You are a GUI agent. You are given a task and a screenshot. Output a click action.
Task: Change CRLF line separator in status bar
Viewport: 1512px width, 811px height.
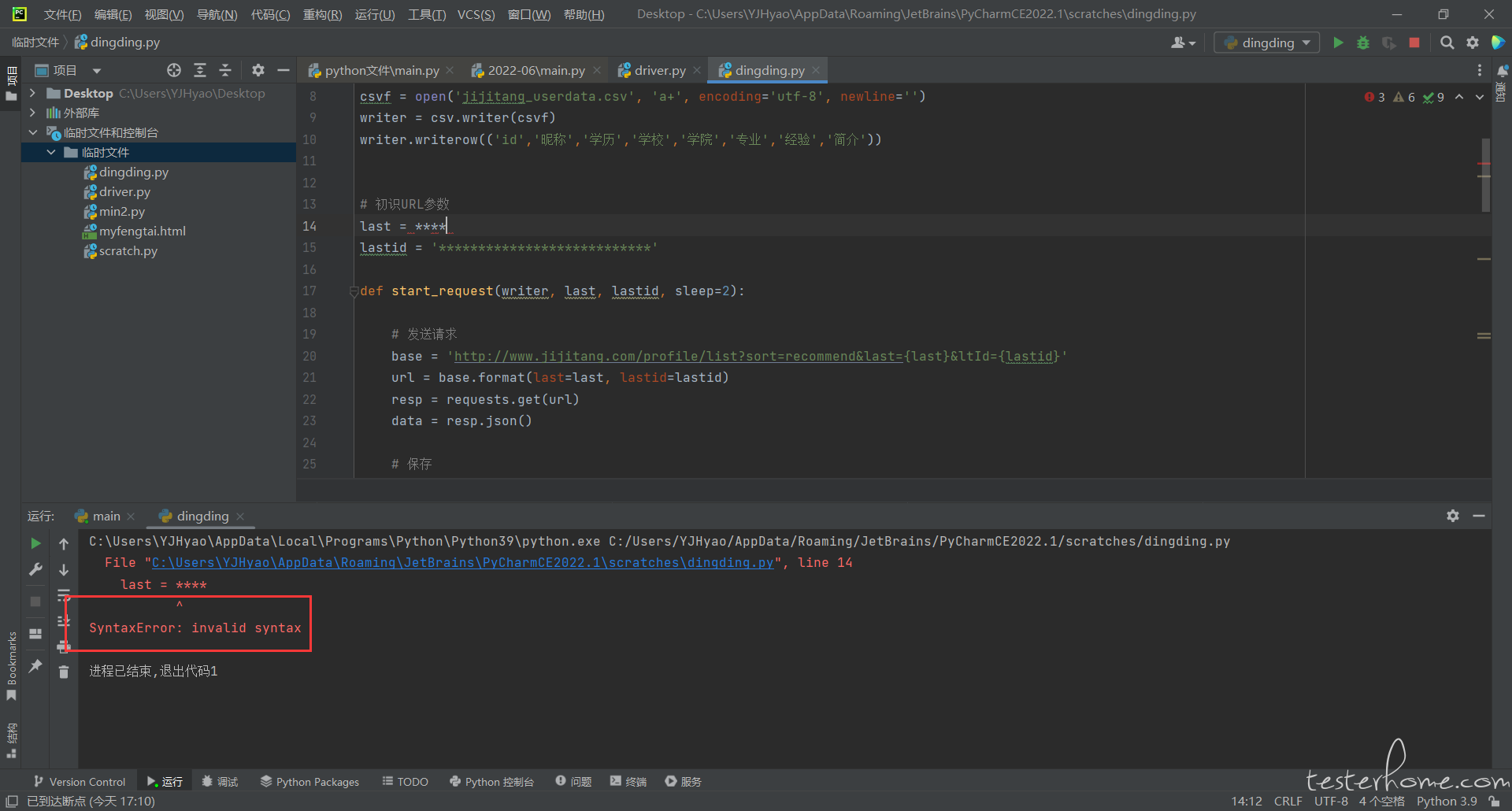tap(1288, 801)
